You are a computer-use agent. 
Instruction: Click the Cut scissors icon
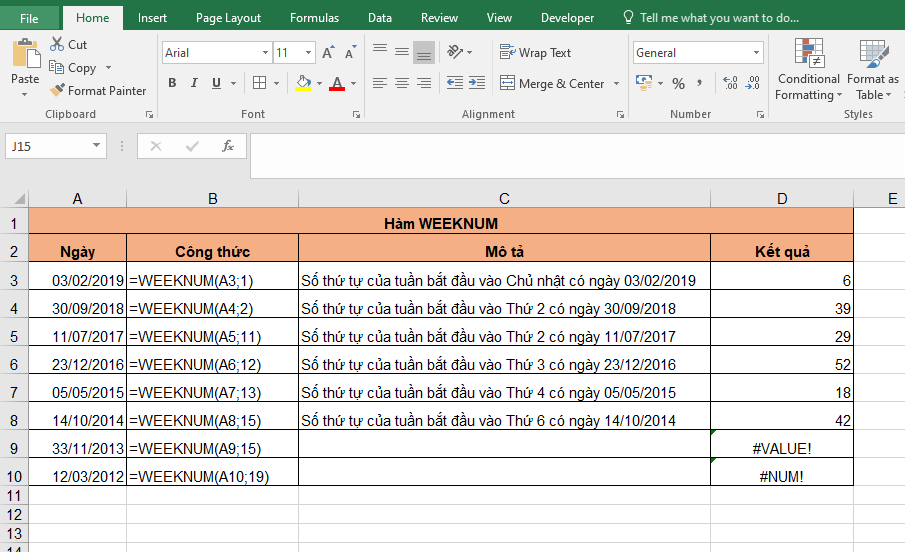tap(55, 45)
